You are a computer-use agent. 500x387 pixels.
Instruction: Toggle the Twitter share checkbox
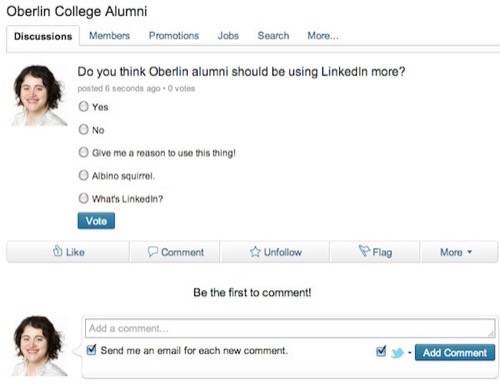381,351
